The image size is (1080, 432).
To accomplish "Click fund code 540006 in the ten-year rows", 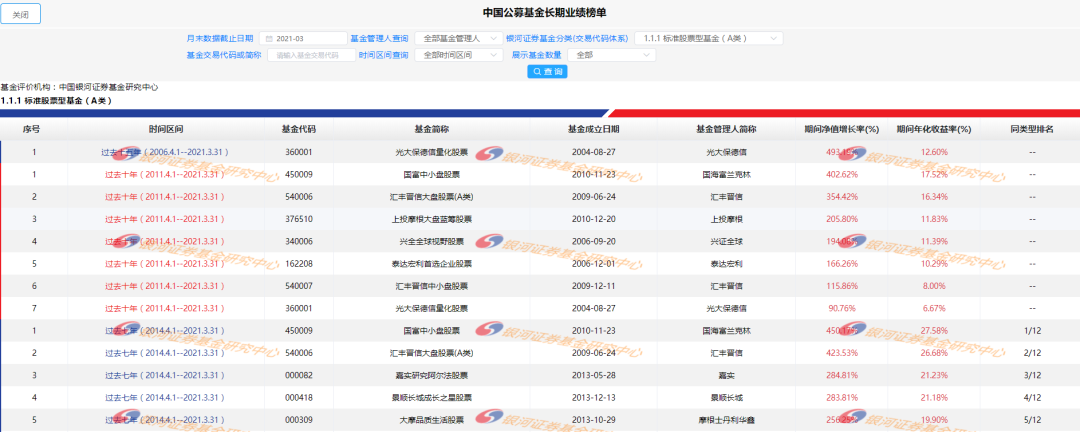I will (x=299, y=196).
